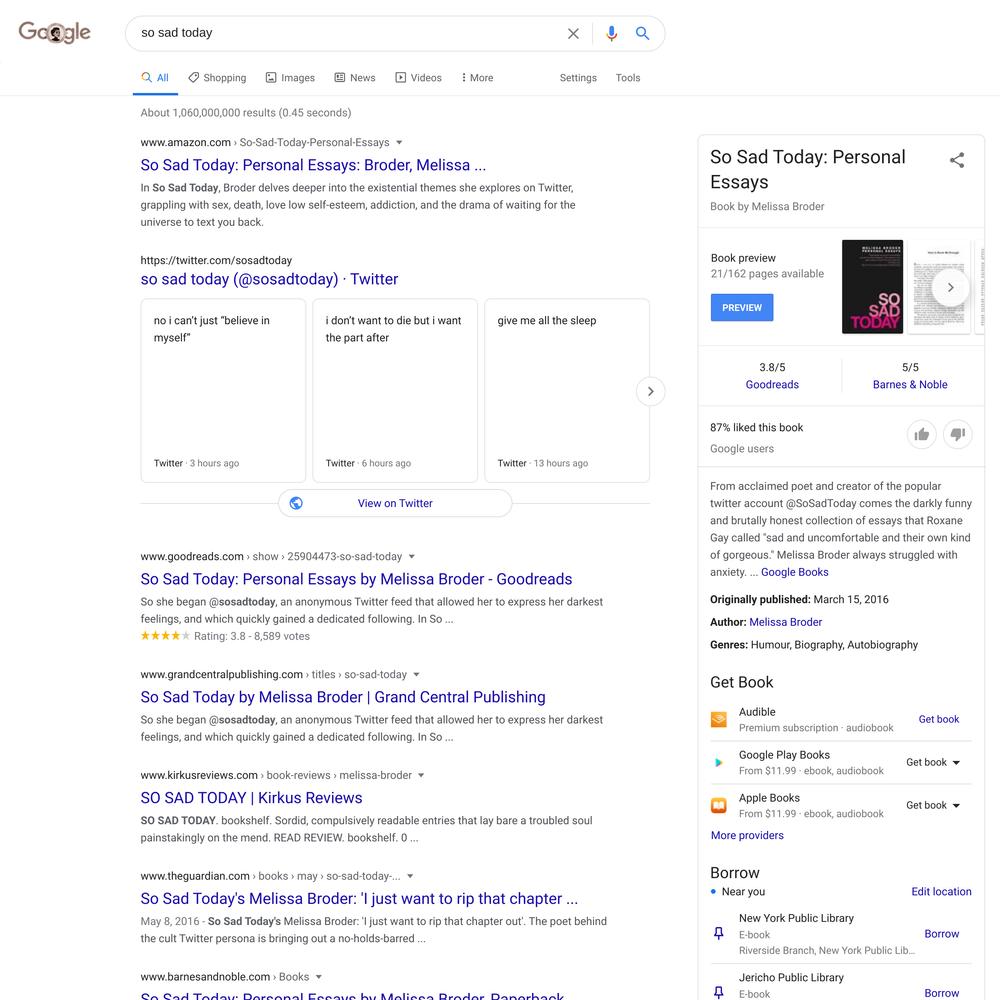Open the Goodreads Personal Essays result

point(357,579)
